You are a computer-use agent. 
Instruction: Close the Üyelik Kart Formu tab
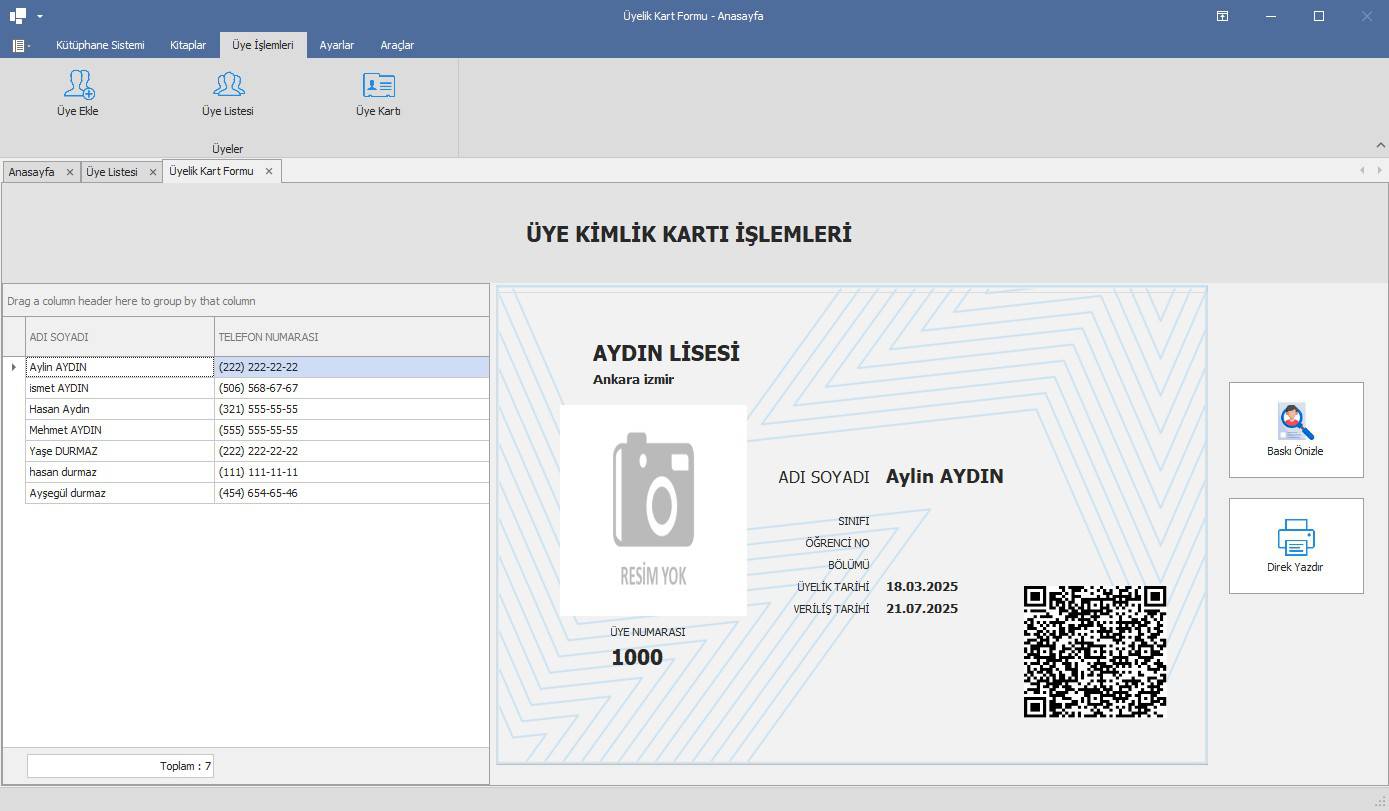pyautogui.click(x=269, y=171)
